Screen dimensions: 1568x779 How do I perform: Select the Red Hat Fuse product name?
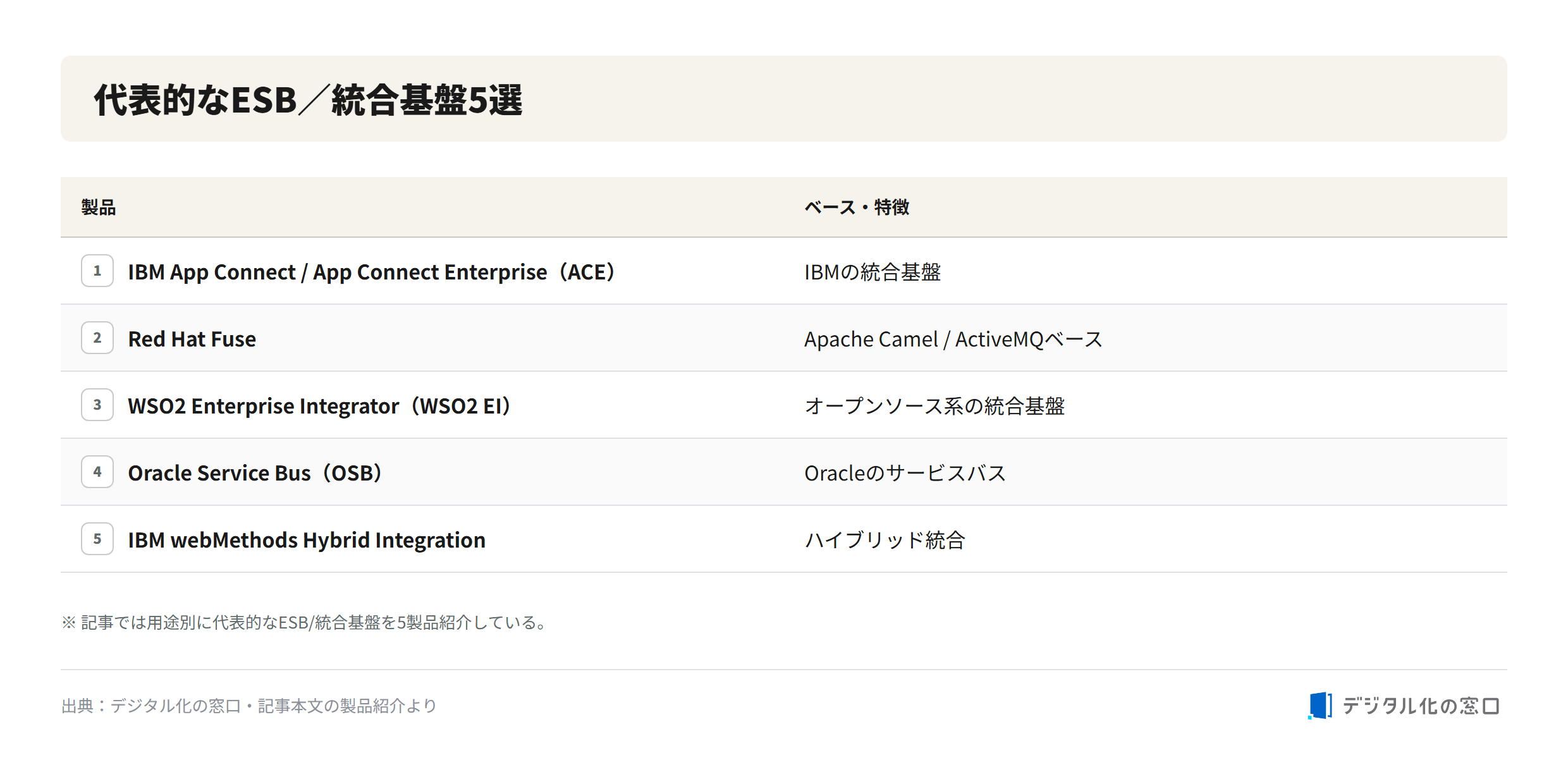click(192, 339)
